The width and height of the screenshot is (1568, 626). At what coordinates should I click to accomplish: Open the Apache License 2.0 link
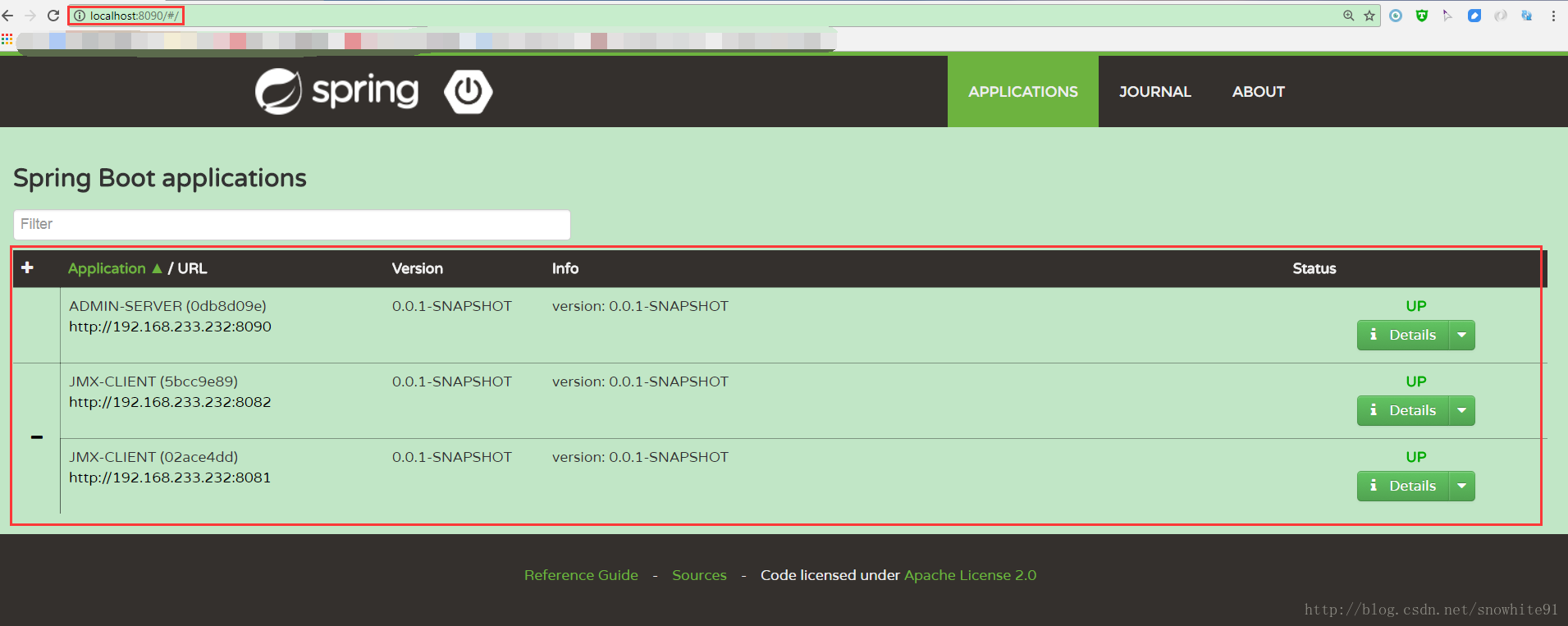tap(970, 575)
